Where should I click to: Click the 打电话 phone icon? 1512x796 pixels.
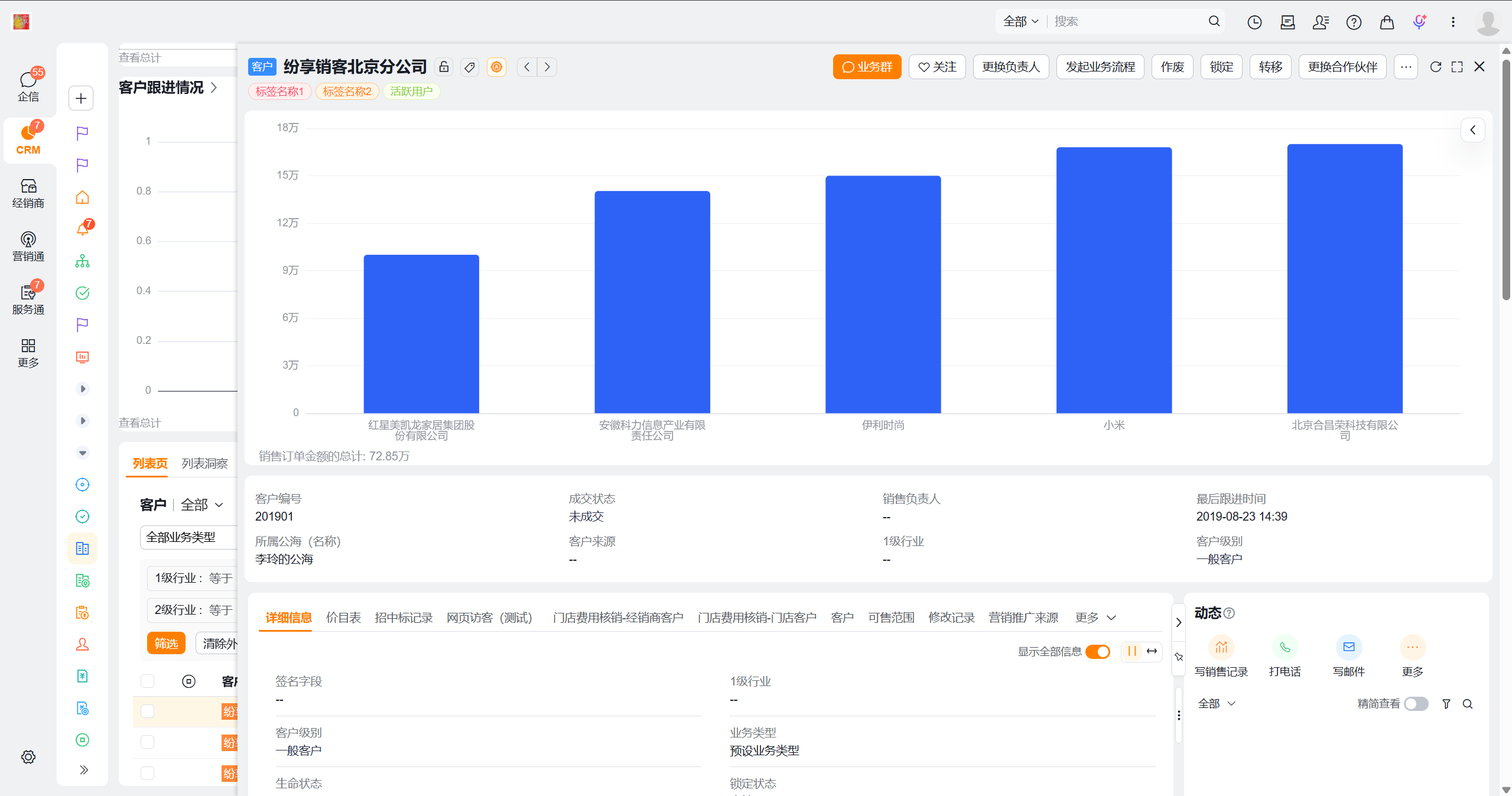point(1285,647)
